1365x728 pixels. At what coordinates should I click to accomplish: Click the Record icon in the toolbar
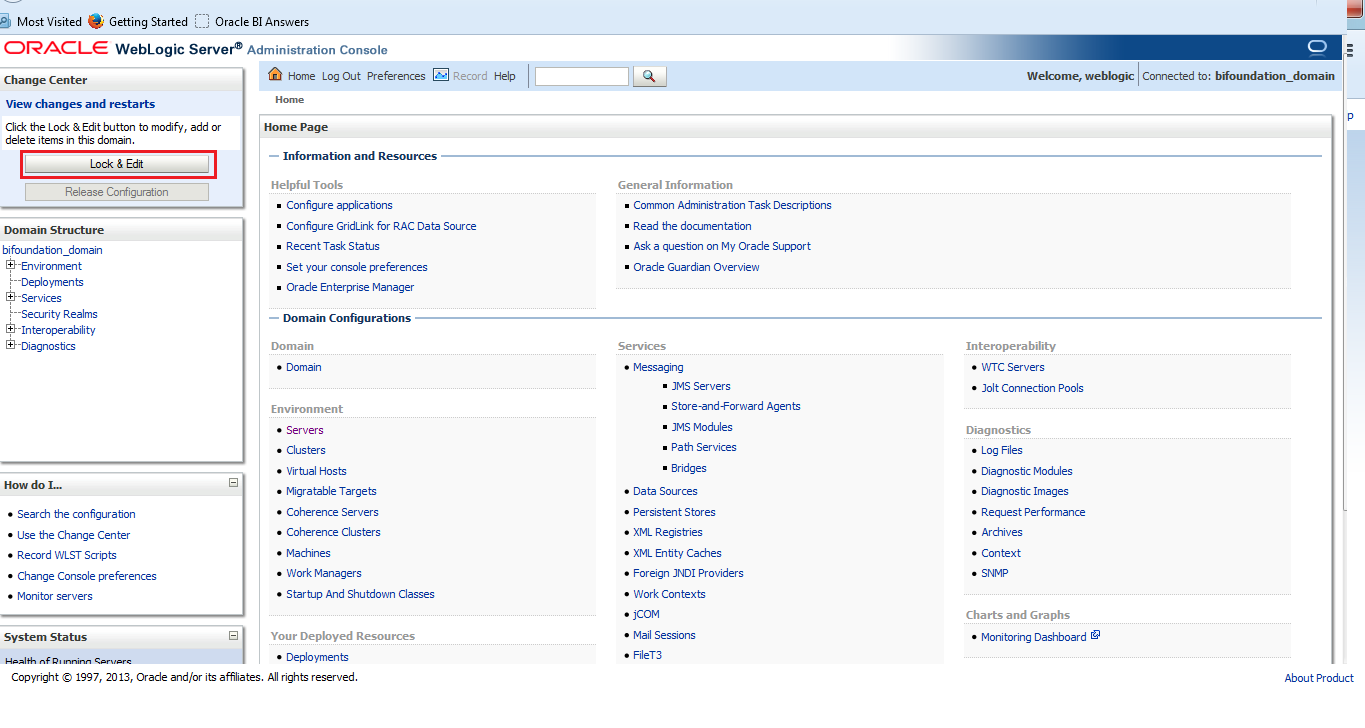point(441,75)
